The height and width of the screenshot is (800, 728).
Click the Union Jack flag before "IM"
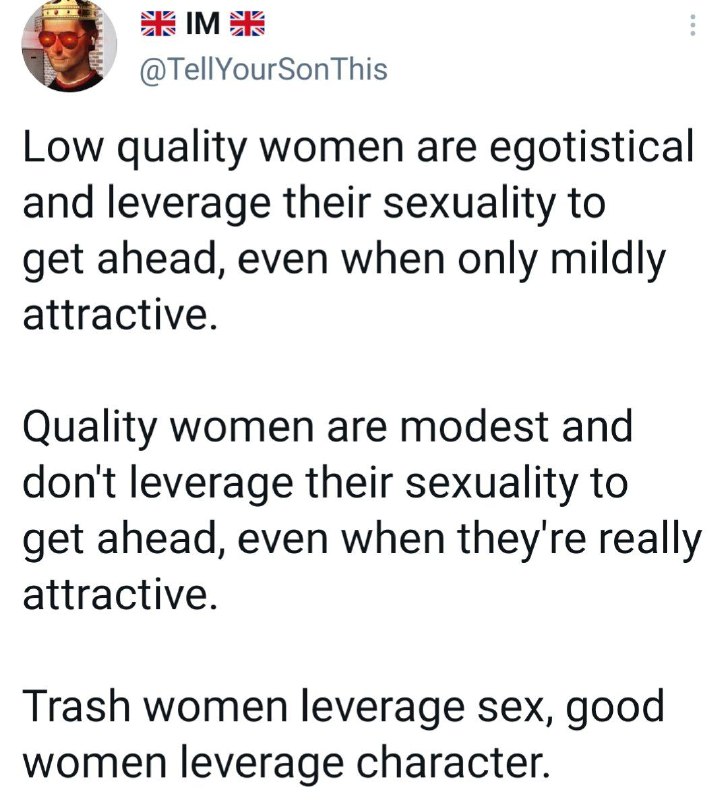(159, 23)
